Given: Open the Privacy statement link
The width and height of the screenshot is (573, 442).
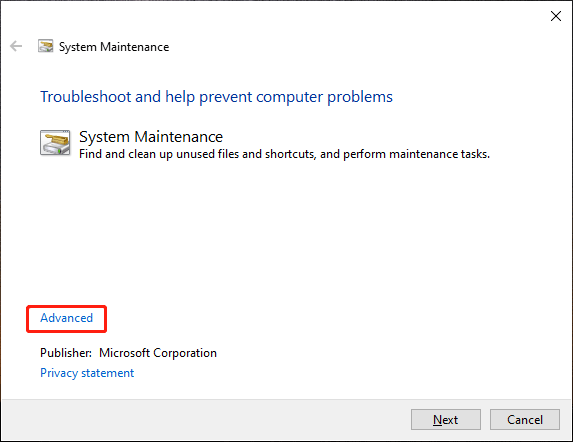Looking at the screenshot, I should click(87, 373).
